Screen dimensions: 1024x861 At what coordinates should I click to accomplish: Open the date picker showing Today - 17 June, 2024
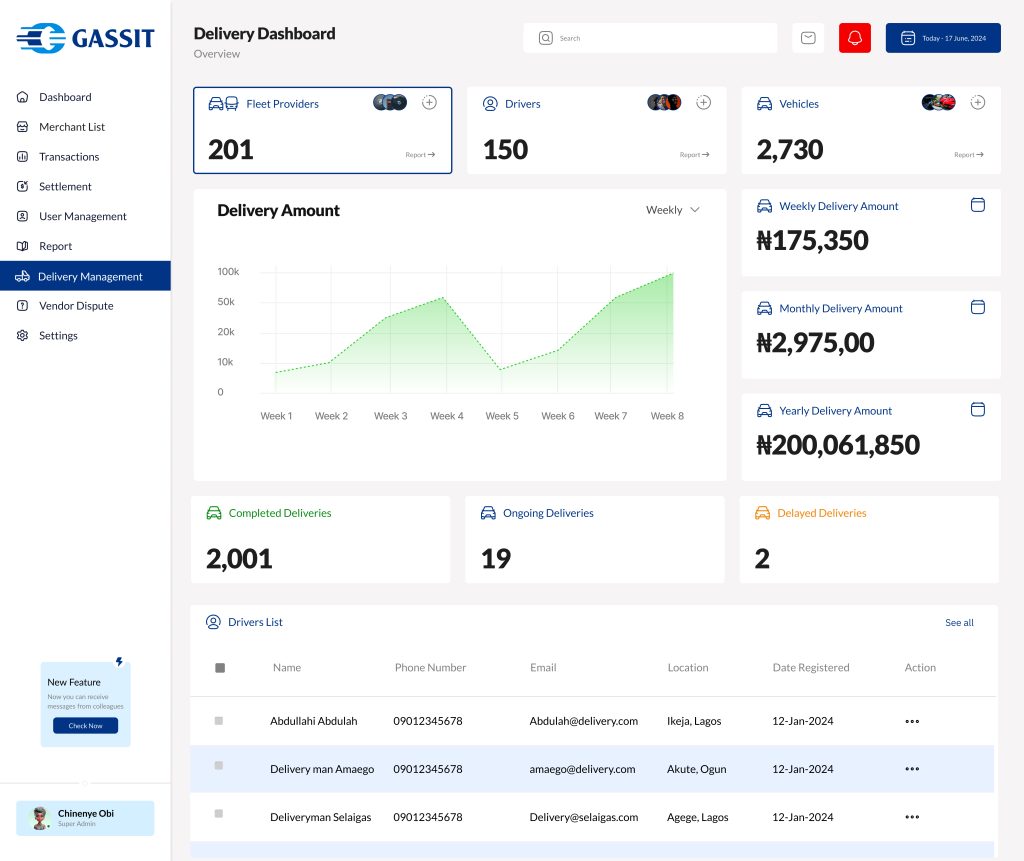click(943, 38)
